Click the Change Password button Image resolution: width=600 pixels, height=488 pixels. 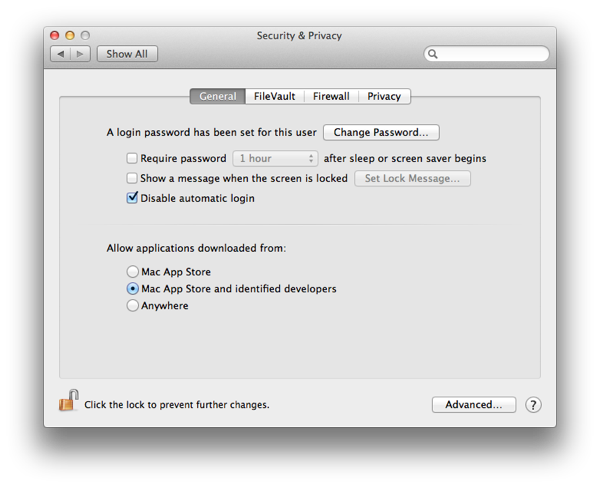381,132
